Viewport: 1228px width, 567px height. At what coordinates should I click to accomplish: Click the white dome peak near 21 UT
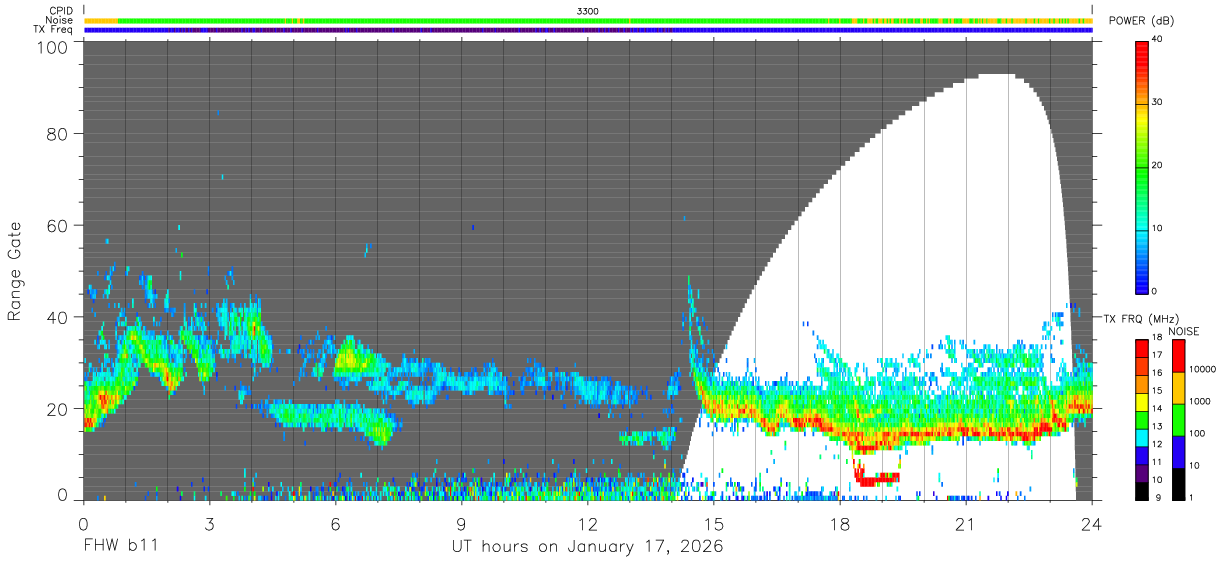point(995,77)
